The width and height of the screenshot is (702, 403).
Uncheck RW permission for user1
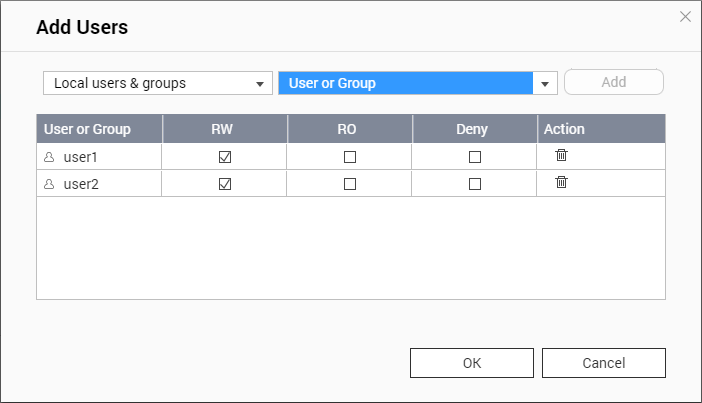point(225,157)
